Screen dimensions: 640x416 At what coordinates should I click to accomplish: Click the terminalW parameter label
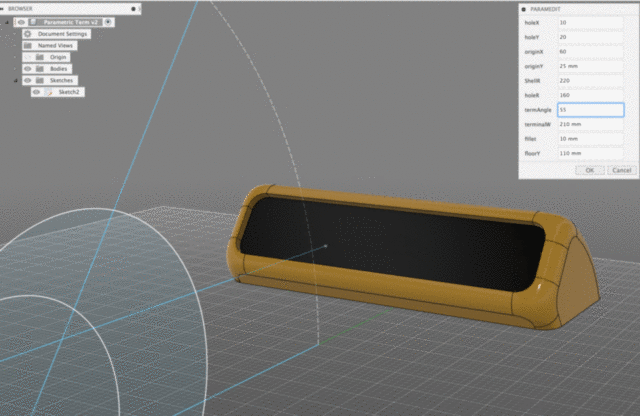click(x=538, y=124)
